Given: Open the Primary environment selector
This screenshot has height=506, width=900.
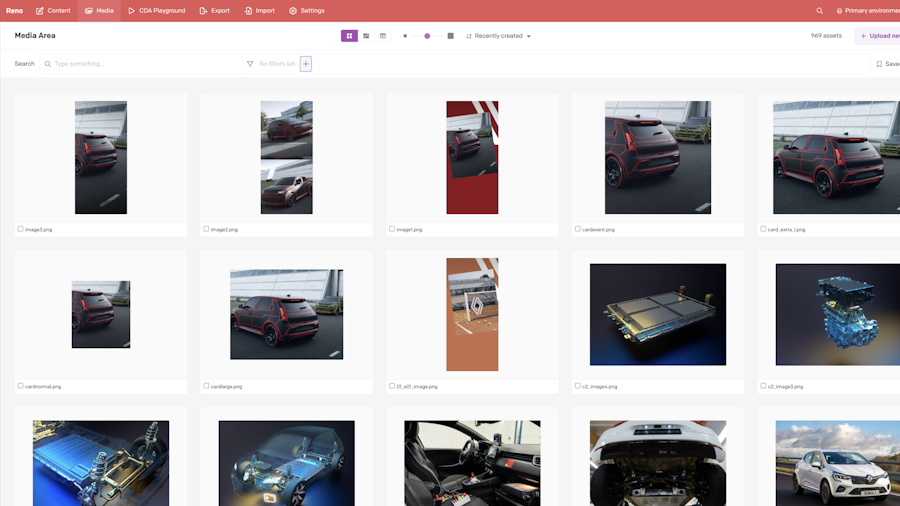Looking at the screenshot, I should (866, 11).
